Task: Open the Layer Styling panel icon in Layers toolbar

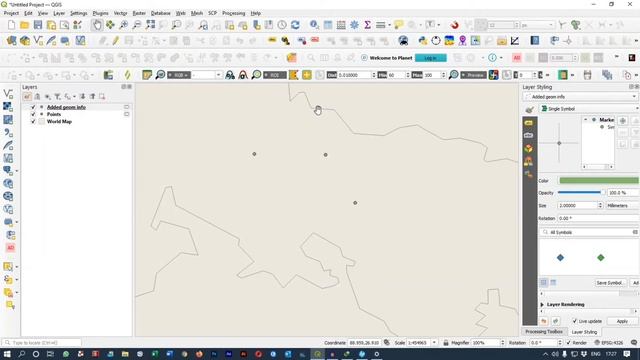Action: pos(27,97)
